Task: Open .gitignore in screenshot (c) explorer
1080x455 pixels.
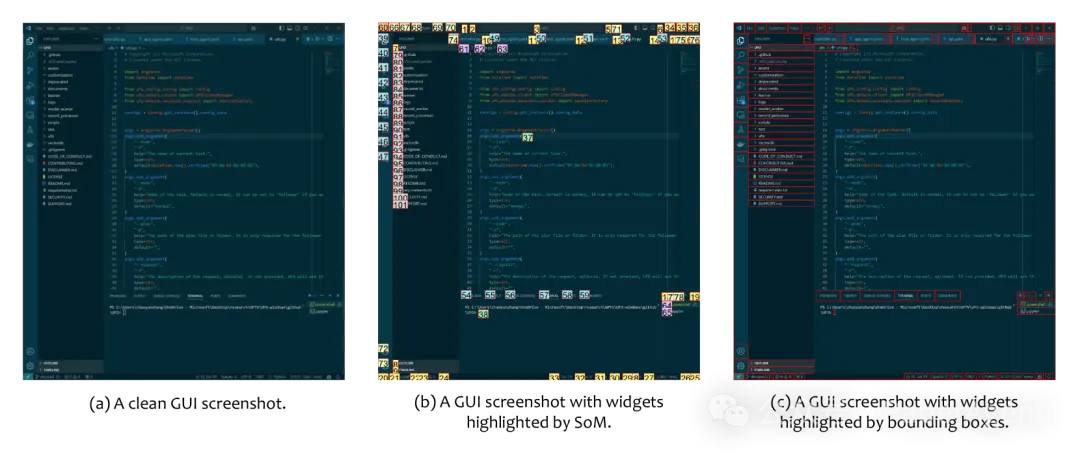Action: (782, 149)
